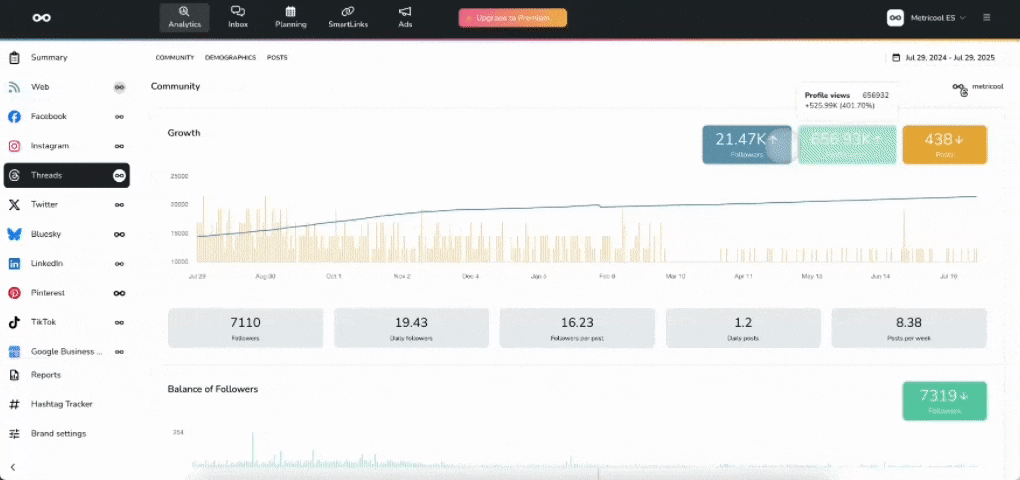Screen dimensions: 1020x480
Task: Open TikTok analytics section
Action: (x=44, y=322)
